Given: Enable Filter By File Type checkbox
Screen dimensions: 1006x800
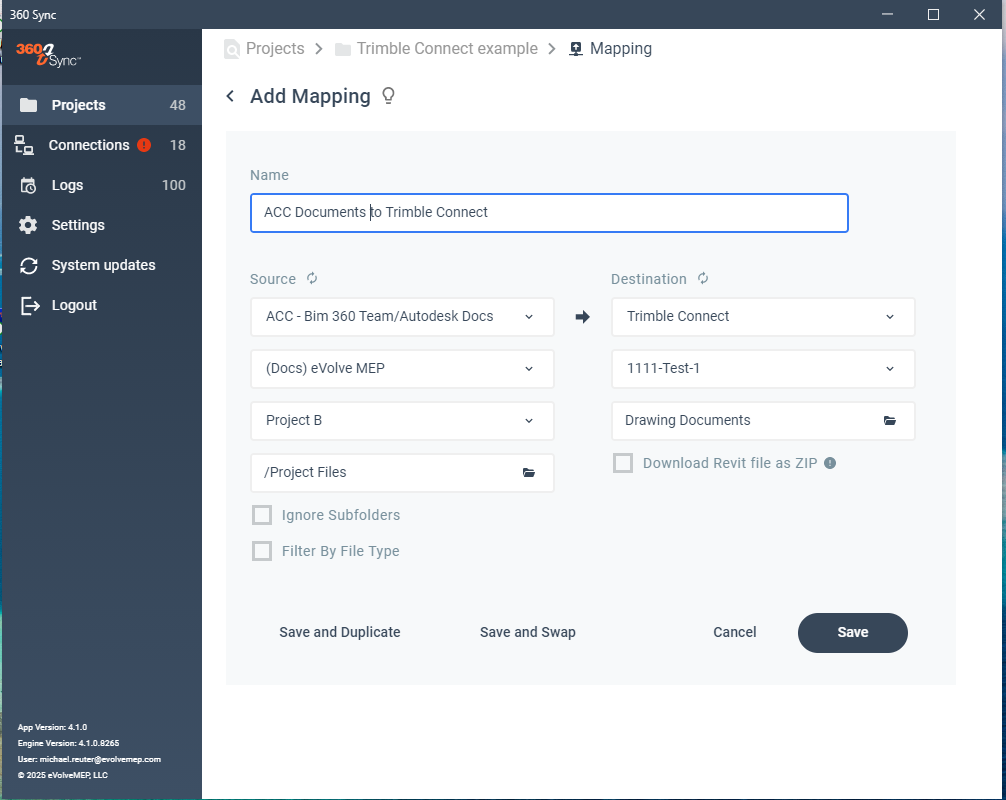Looking at the screenshot, I should point(262,551).
